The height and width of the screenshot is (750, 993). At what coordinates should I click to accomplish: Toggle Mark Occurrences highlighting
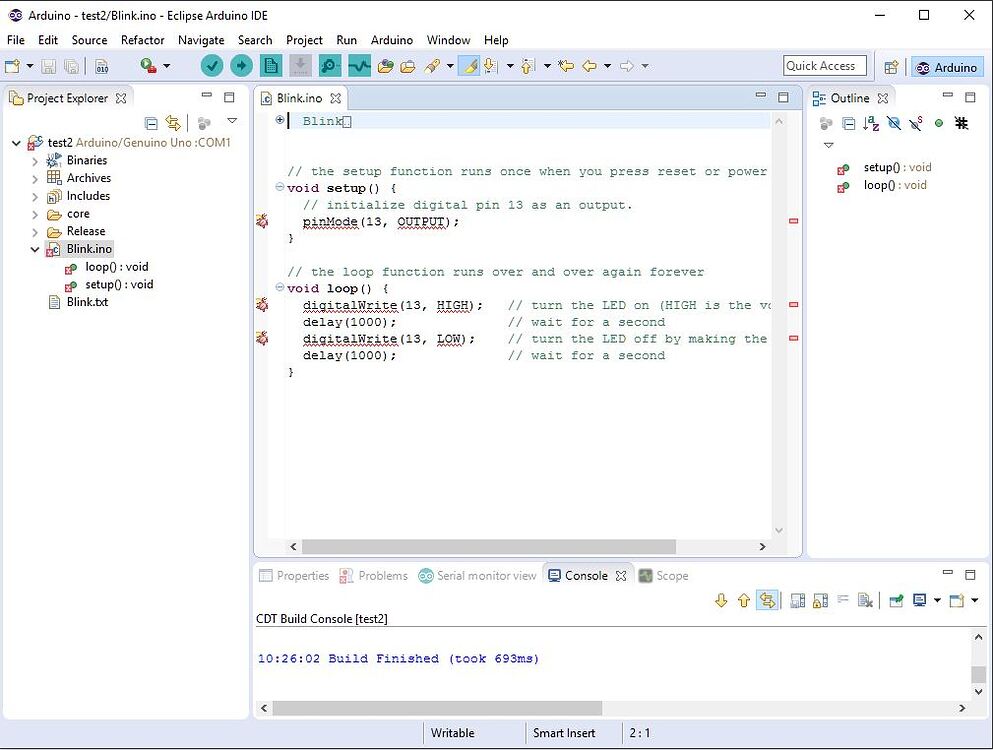coord(470,66)
